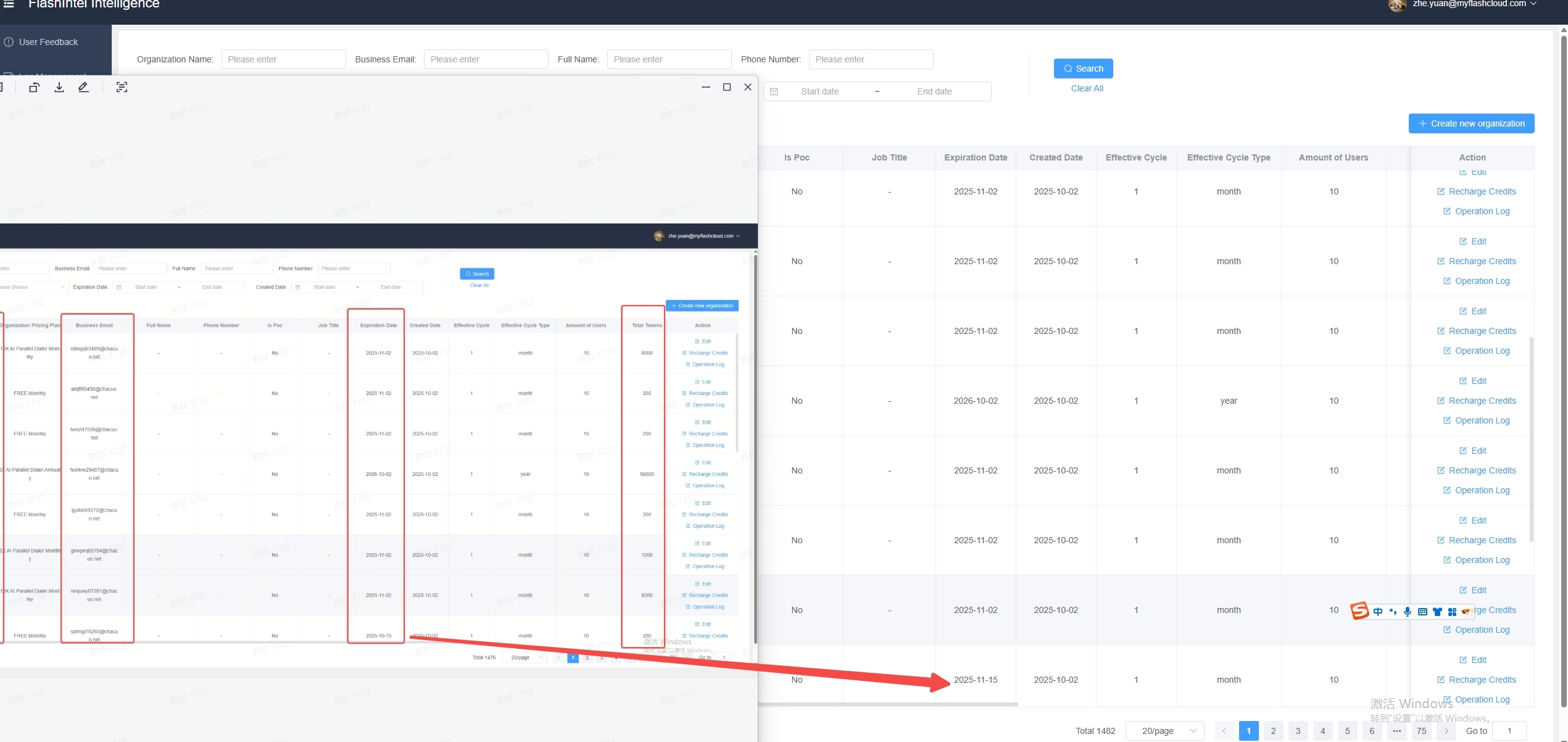Screen dimensions: 1568x742
Task: Click the Clear All link
Action: [x=1087, y=88]
